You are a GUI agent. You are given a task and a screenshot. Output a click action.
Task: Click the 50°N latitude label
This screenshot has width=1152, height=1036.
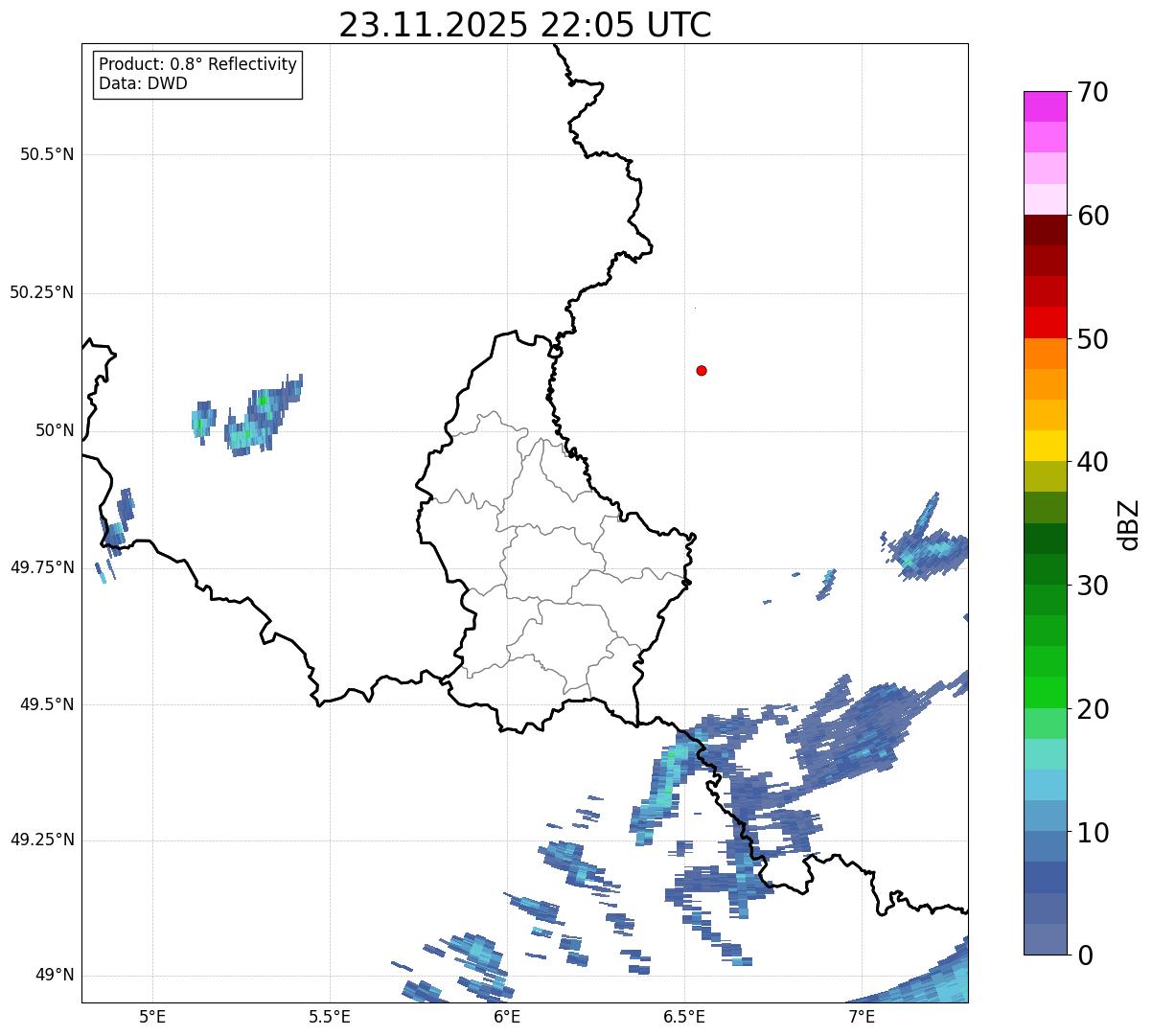pyautogui.click(x=54, y=430)
